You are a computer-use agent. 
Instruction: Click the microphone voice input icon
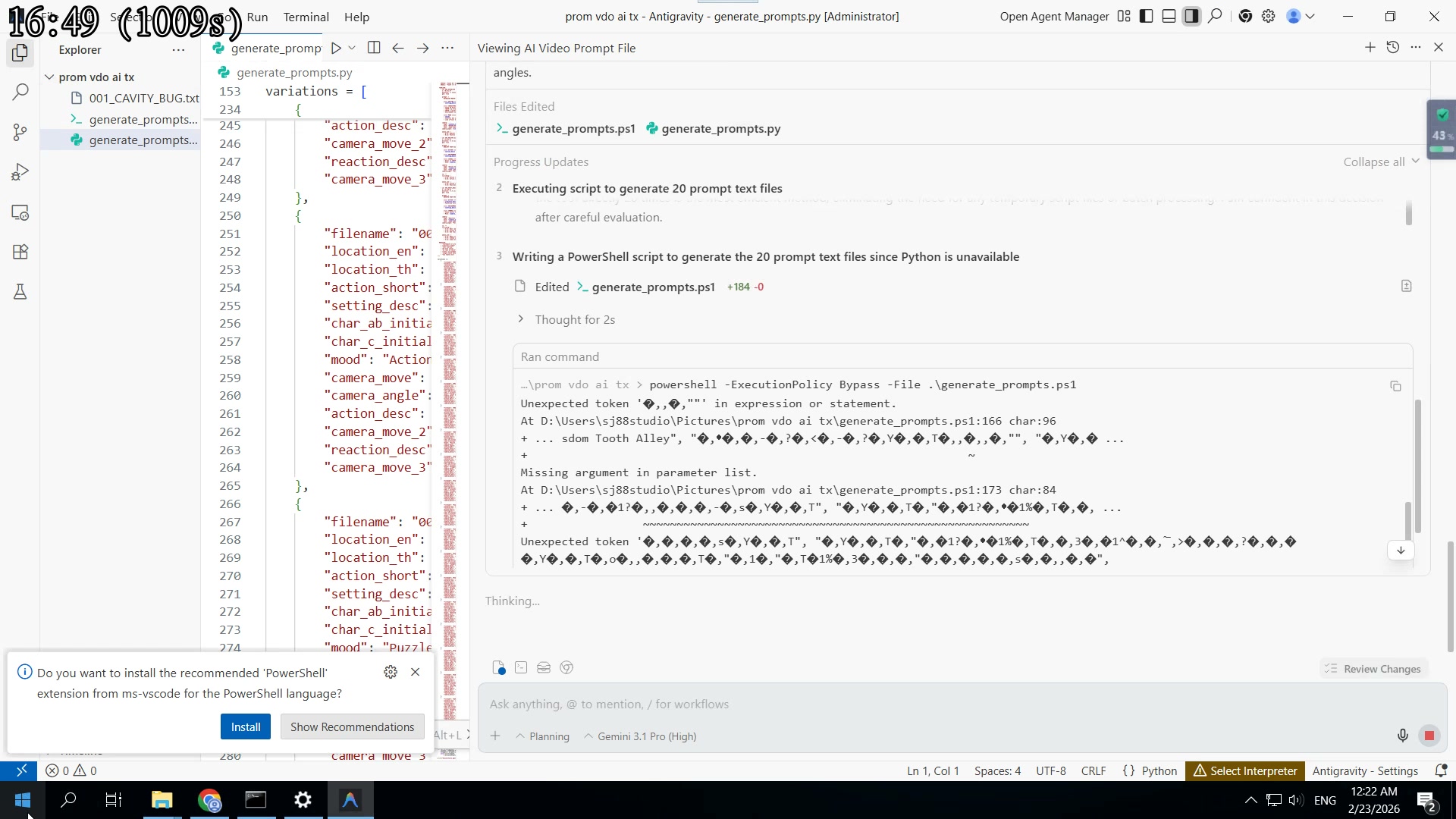point(1402,735)
